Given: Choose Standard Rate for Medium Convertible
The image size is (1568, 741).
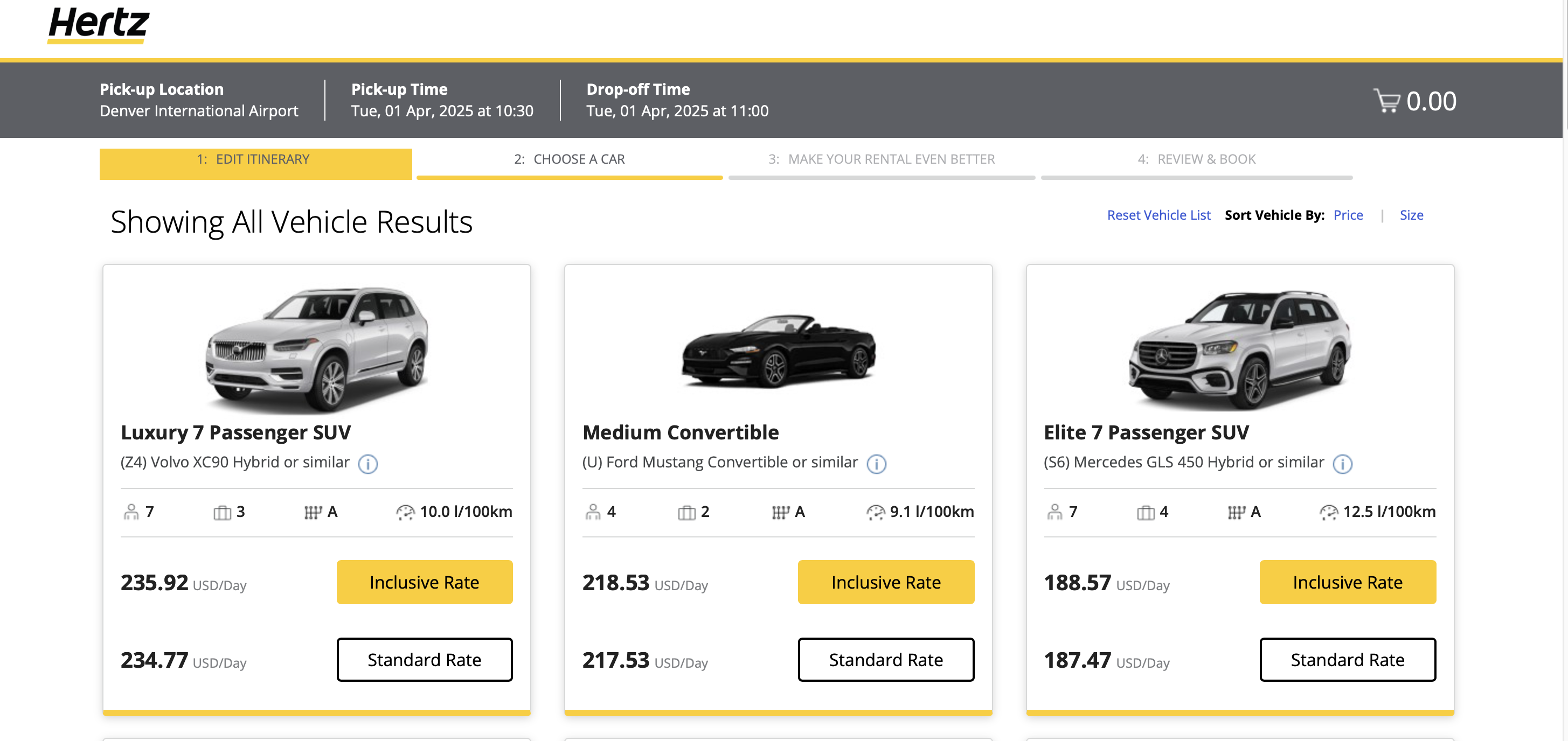Looking at the screenshot, I should coord(886,660).
